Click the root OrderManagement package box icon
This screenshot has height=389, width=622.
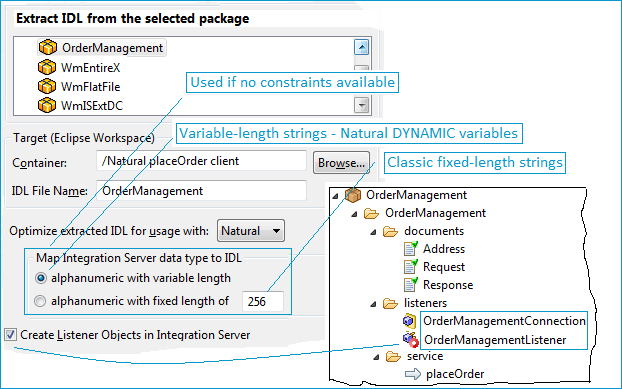tap(353, 195)
